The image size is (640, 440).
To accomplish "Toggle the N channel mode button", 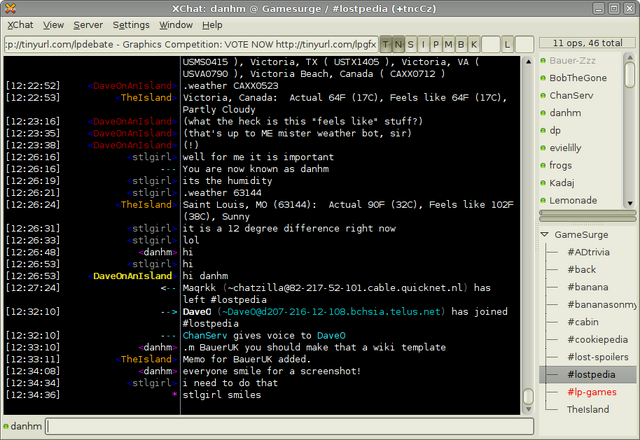I will [x=398, y=44].
